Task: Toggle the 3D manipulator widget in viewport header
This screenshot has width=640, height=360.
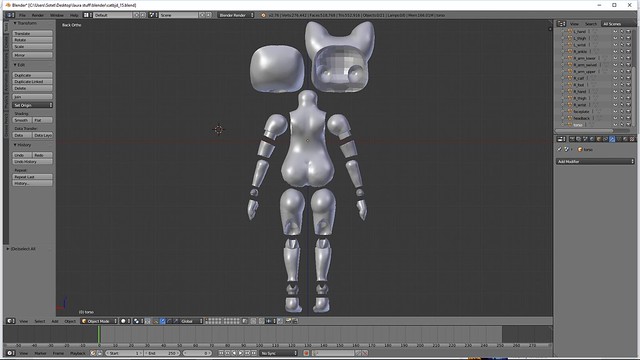Action: [155, 321]
